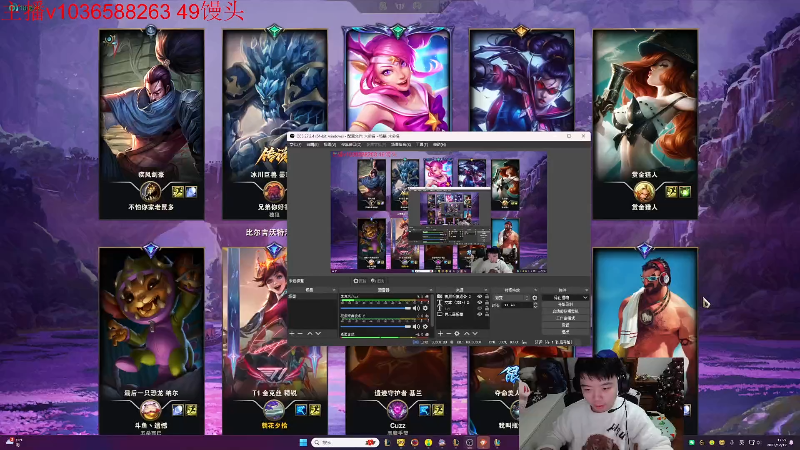Adjust top mixer channel volume slider
This screenshot has width=800, height=450.
click(376, 308)
